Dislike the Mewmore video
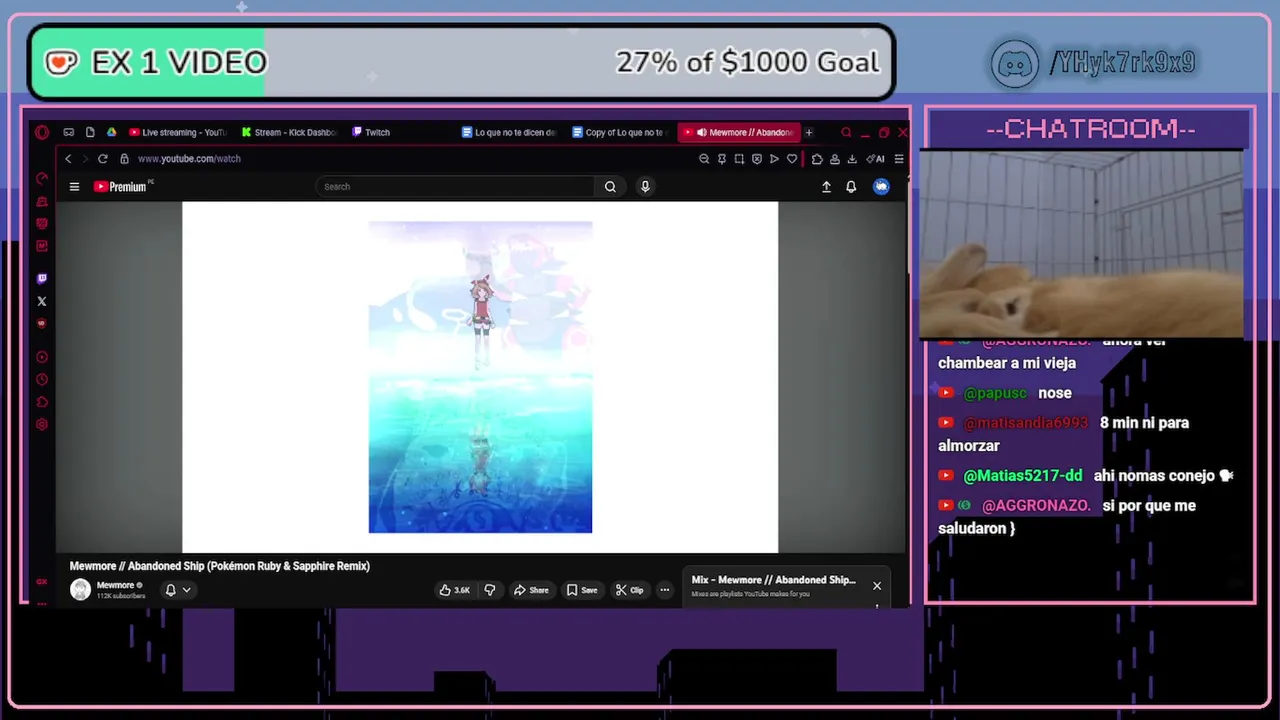 point(490,590)
